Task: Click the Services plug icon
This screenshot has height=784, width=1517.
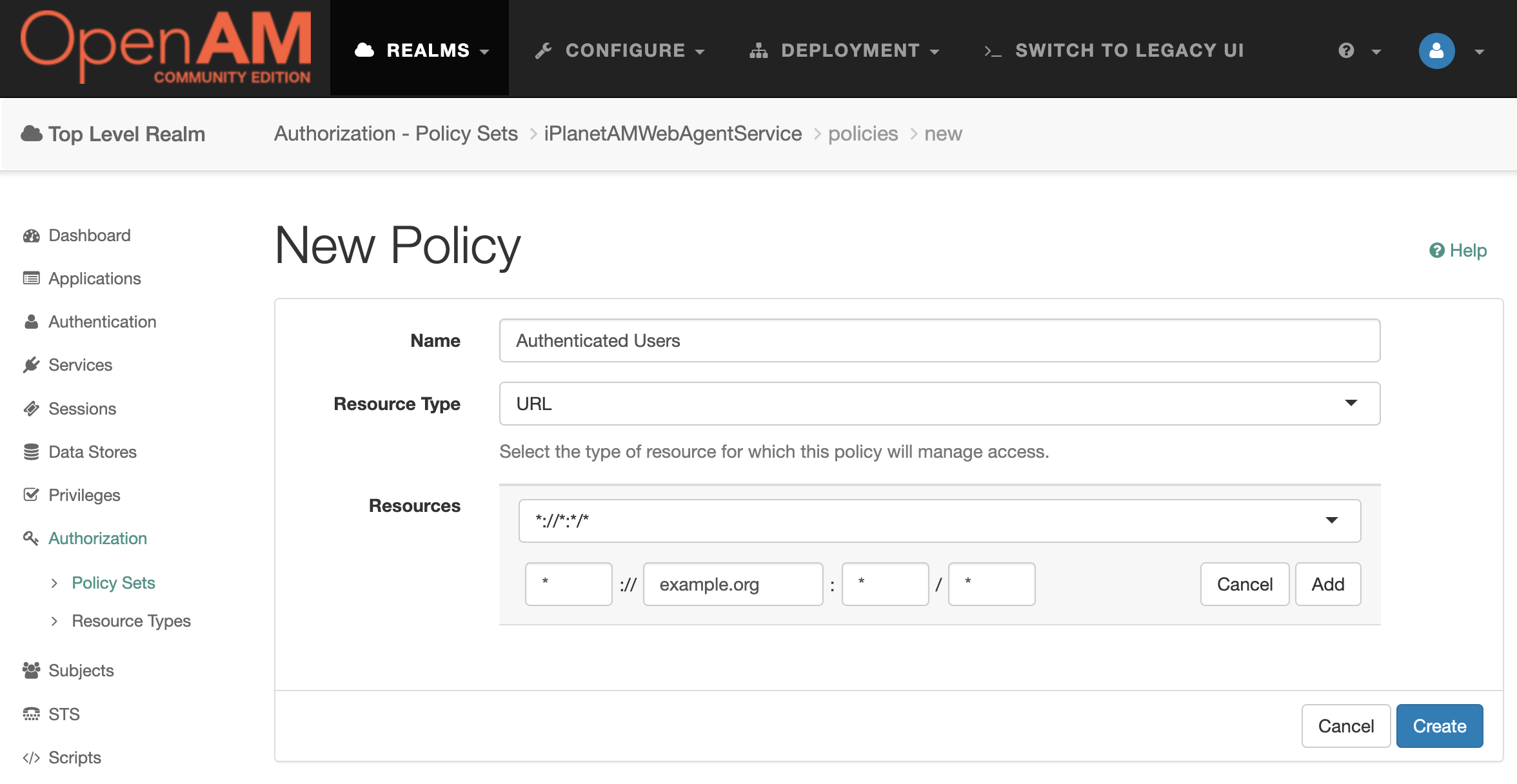Action: [31, 366]
